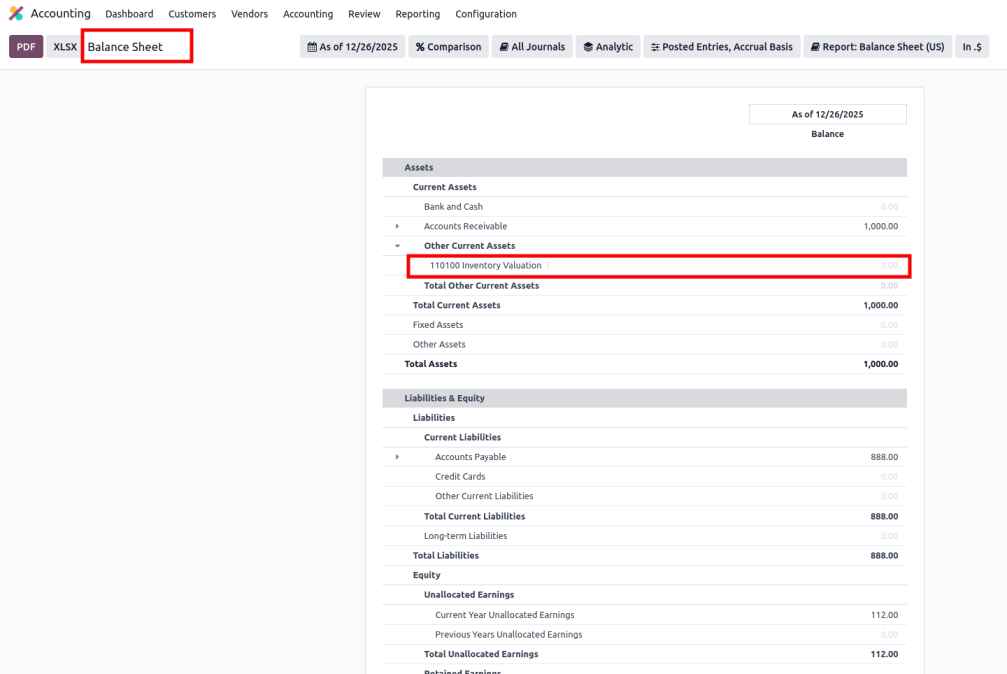Change the 'In $' currency rounding unit
Image resolution: width=1007 pixels, height=674 pixels.
971,47
